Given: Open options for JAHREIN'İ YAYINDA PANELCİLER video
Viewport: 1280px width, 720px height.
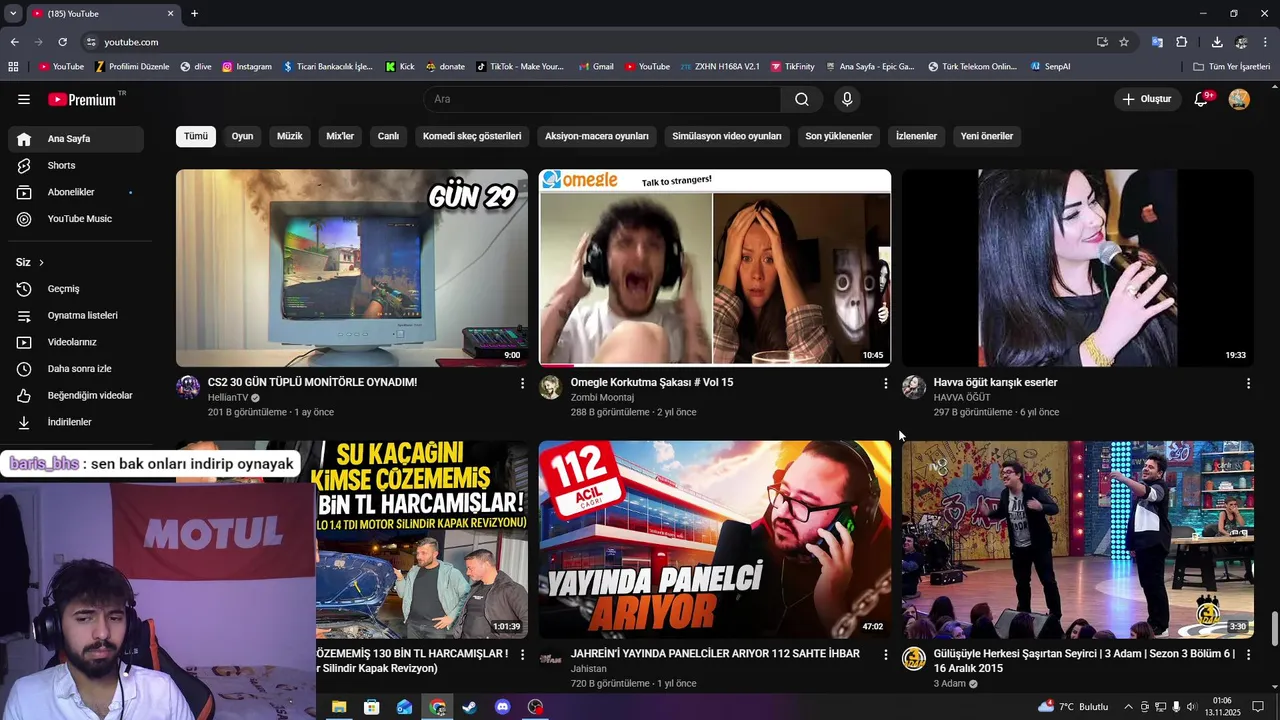Looking at the screenshot, I should pos(885,654).
